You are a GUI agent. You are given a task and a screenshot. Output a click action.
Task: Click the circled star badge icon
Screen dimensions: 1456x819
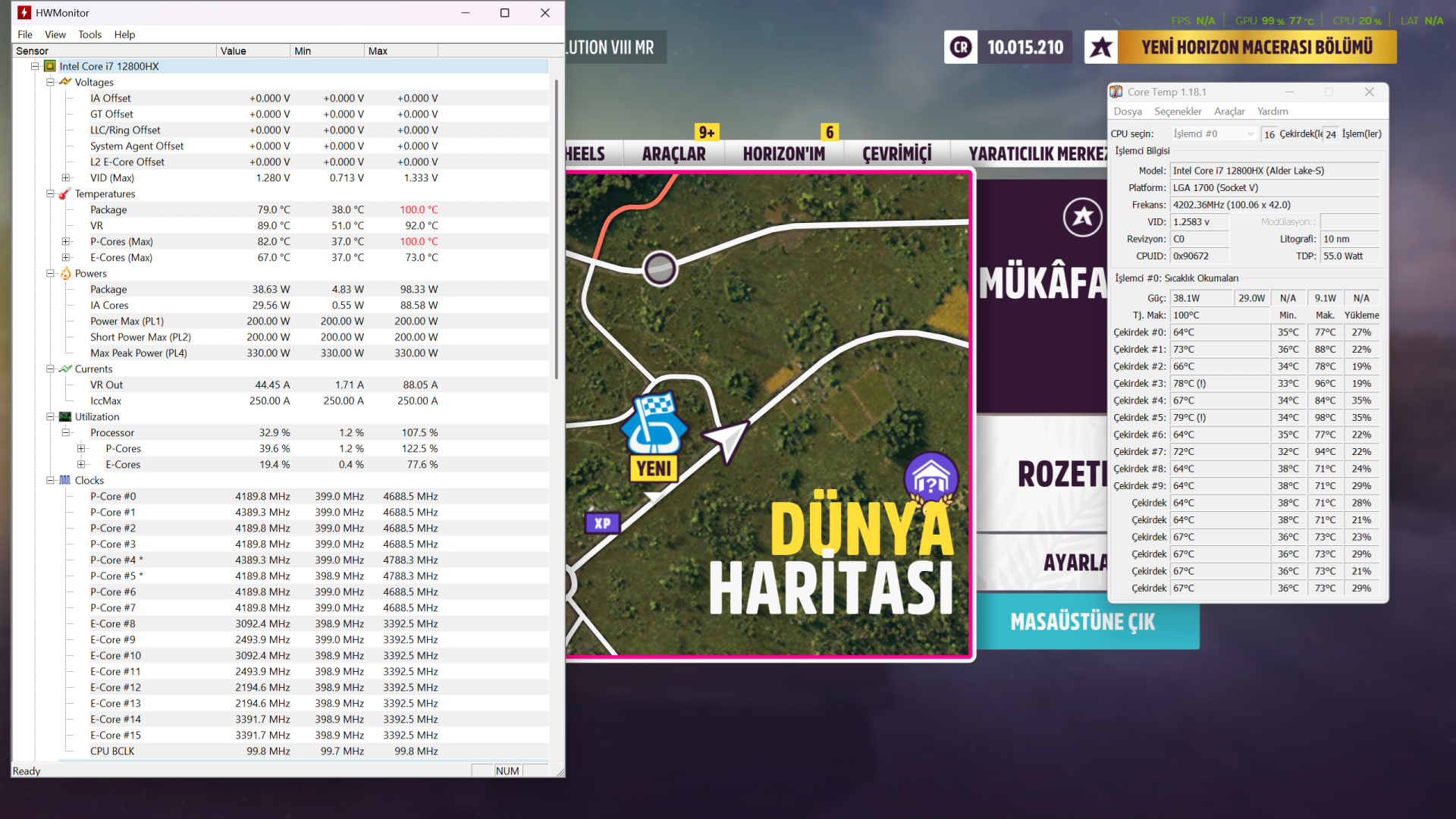point(1082,218)
